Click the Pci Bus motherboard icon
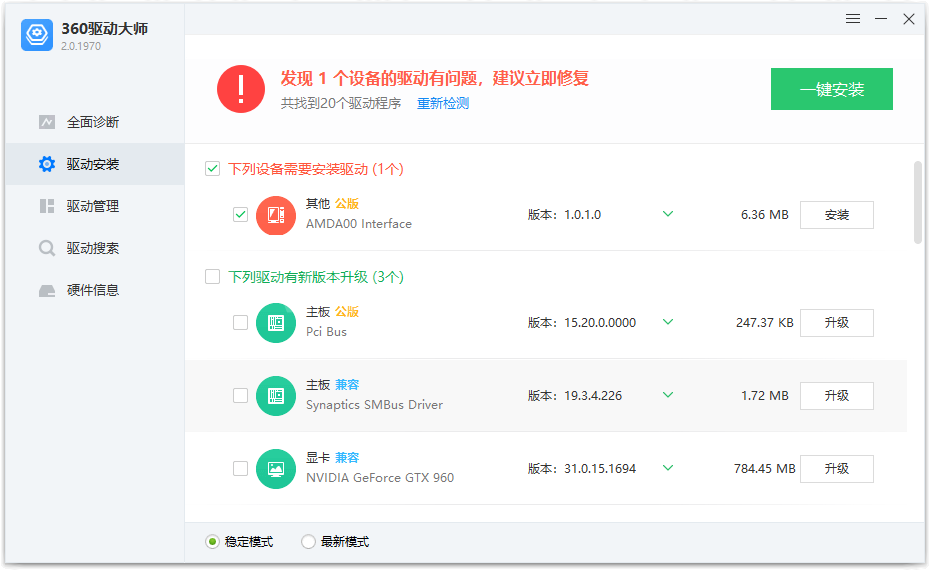The height and width of the screenshot is (570, 930). coord(276,323)
